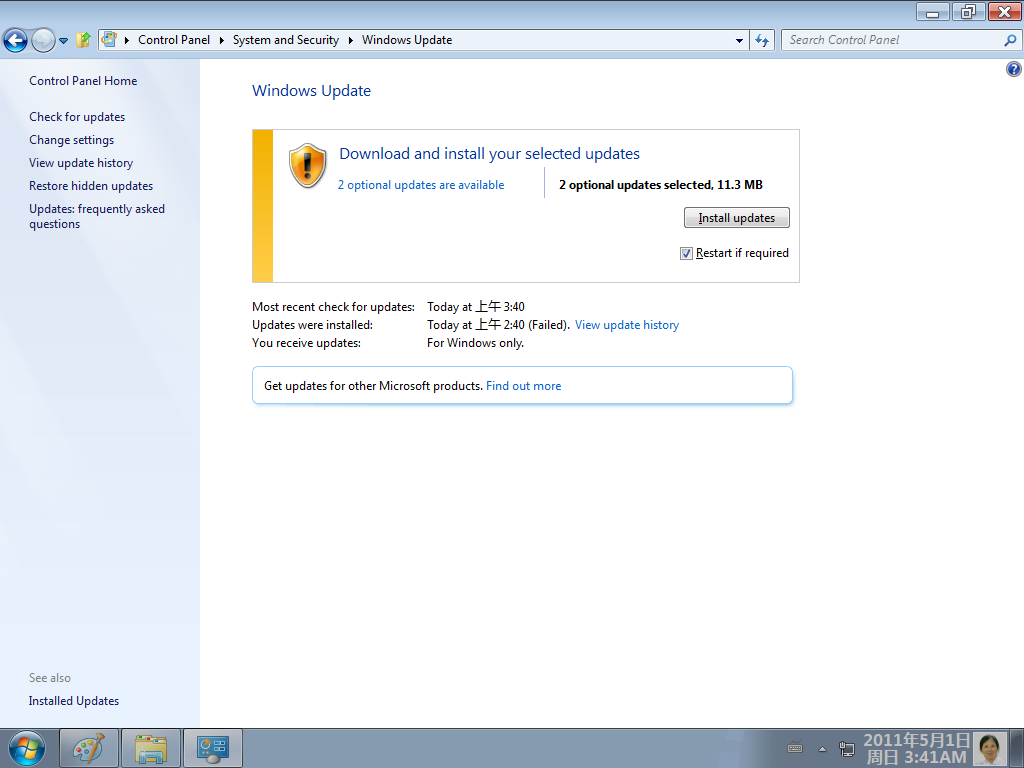Navigate to the Control Panel breadcrumb
Viewport: 1024px width, 768px height.
pos(174,40)
